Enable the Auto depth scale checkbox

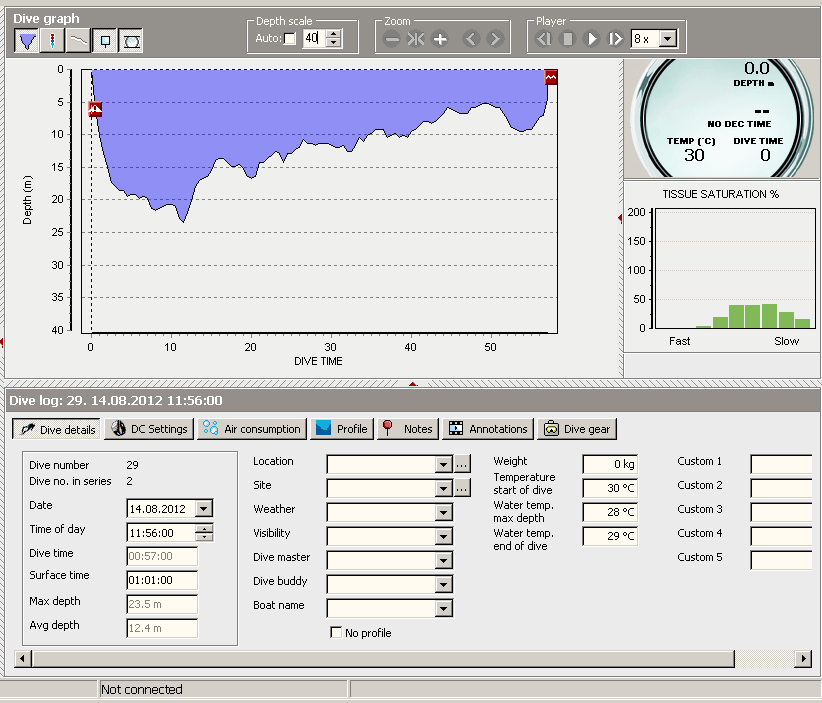(289, 38)
